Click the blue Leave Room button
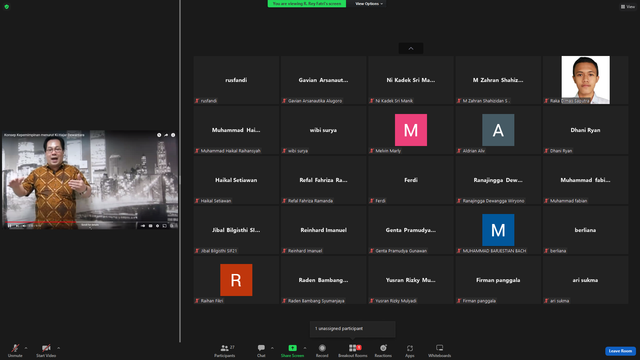The image size is (640, 360). click(x=620, y=351)
